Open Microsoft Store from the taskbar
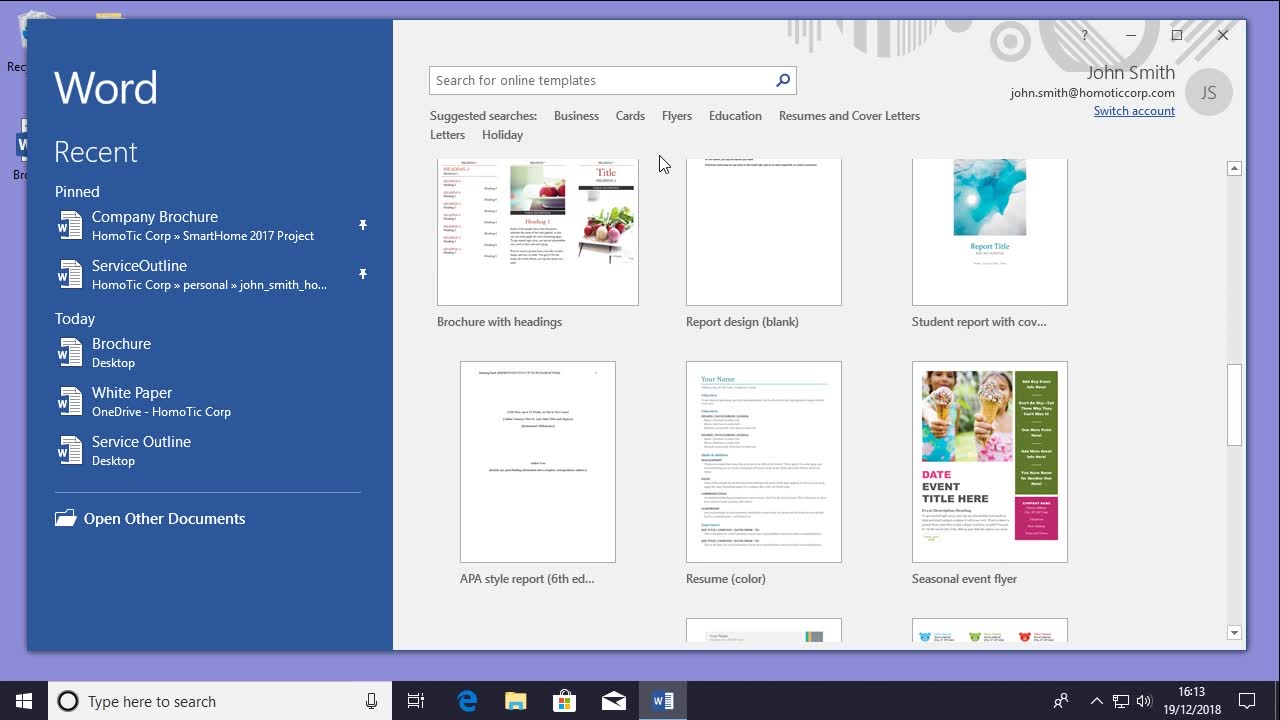This screenshot has width=1280, height=720. click(565, 701)
